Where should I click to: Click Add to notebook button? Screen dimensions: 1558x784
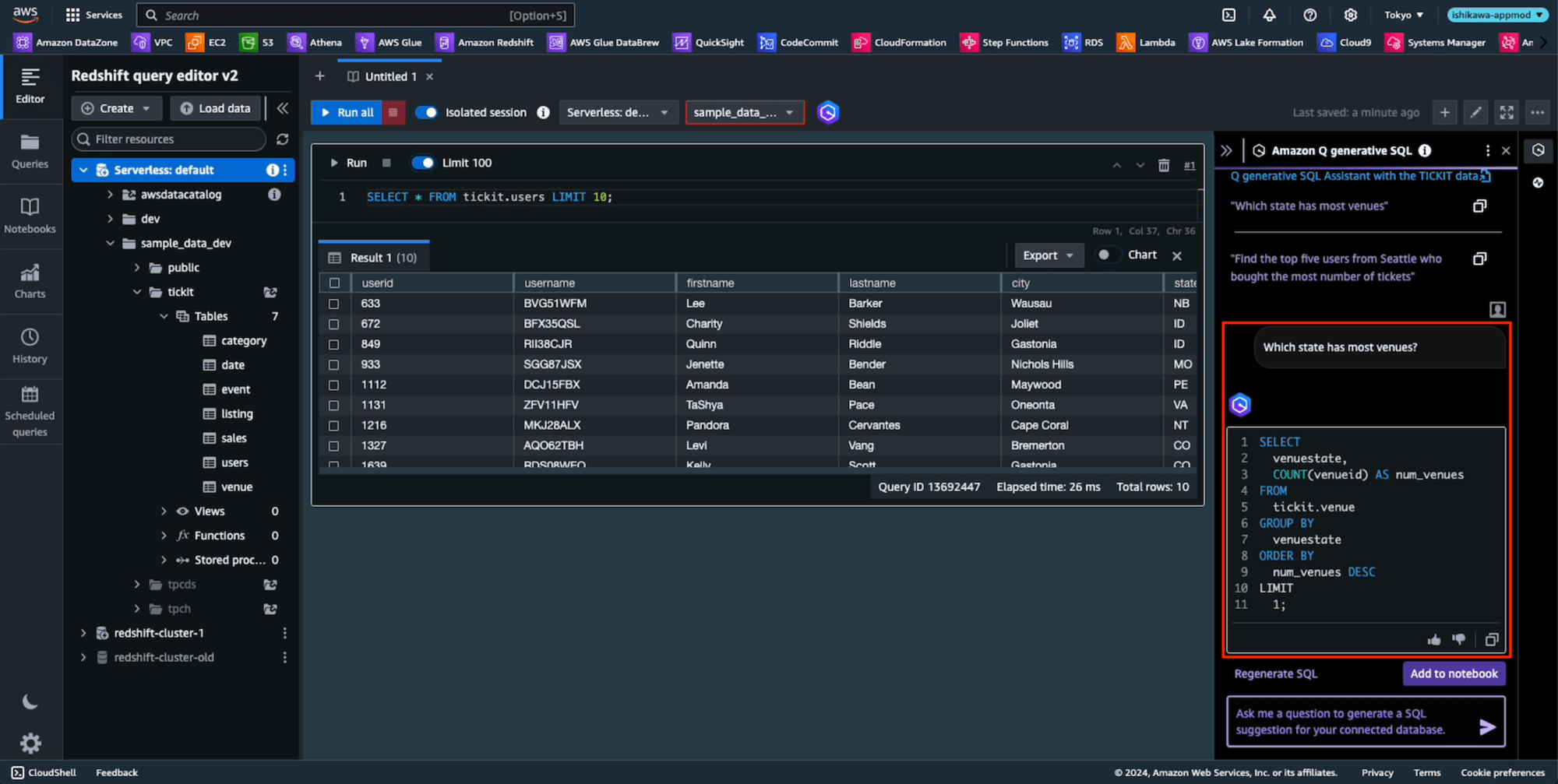coord(1454,673)
